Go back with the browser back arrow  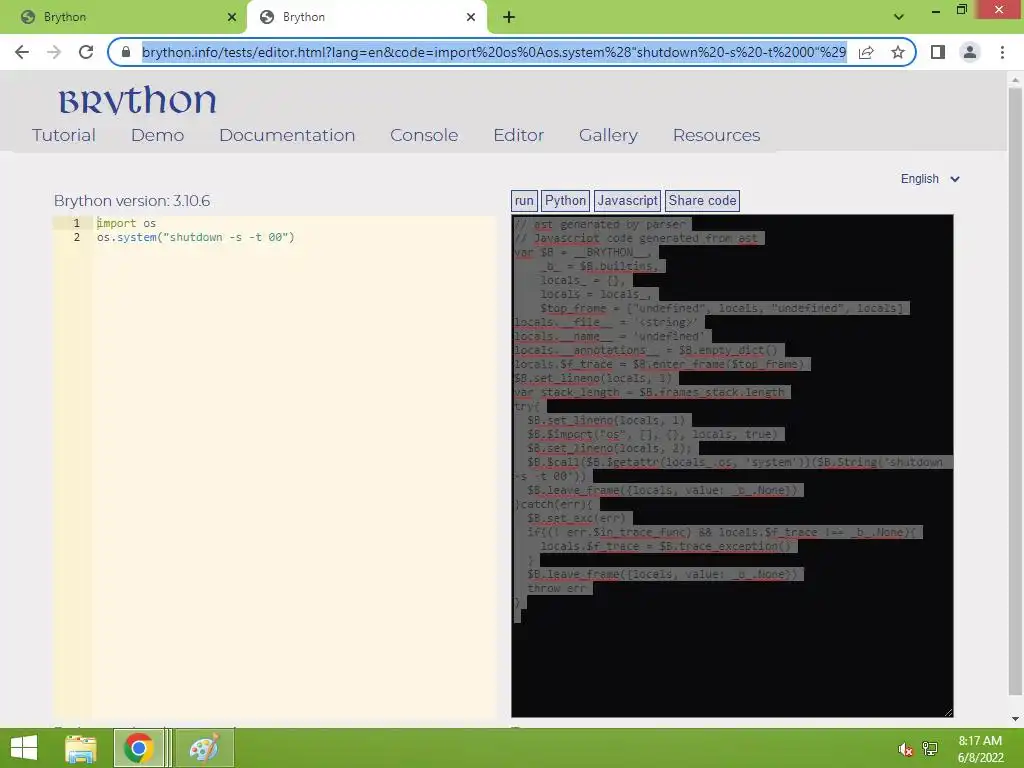[x=22, y=52]
